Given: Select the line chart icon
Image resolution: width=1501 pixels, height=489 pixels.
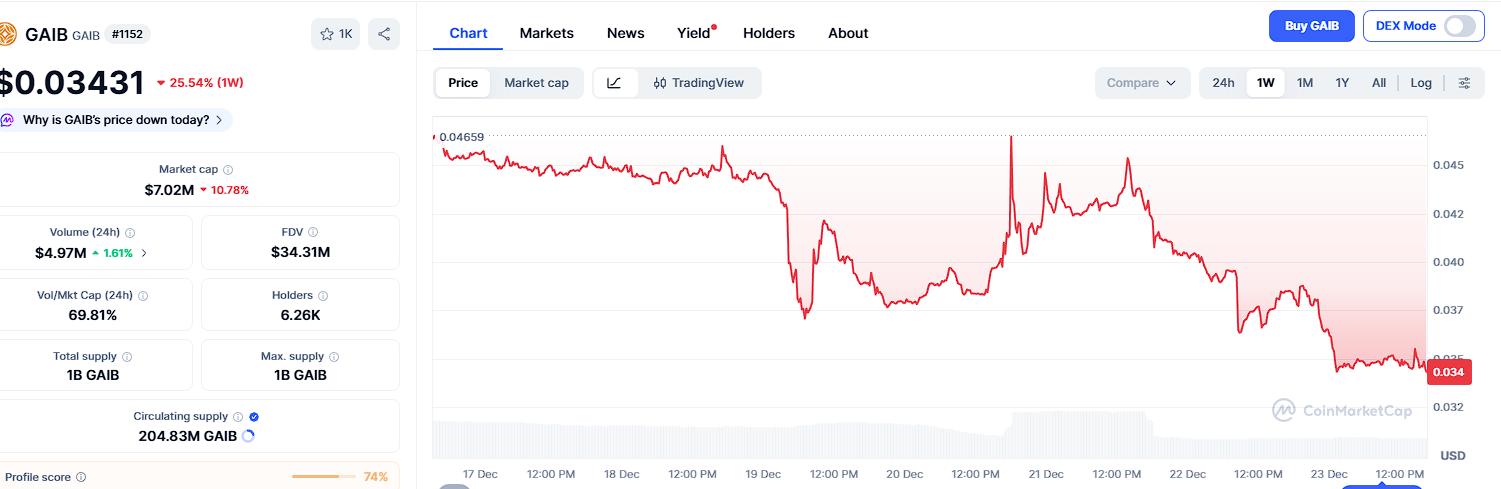Looking at the screenshot, I should point(615,83).
